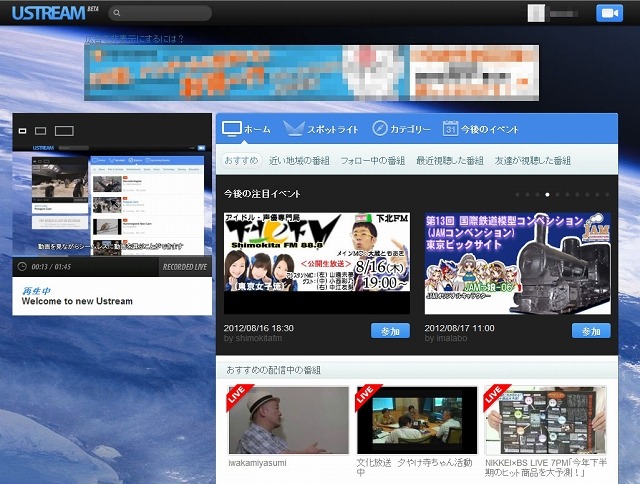This screenshot has height=484, width=640.
Task: Select the フォロー中の番組 filter
Action: pyautogui.click(x=373, y=161)
